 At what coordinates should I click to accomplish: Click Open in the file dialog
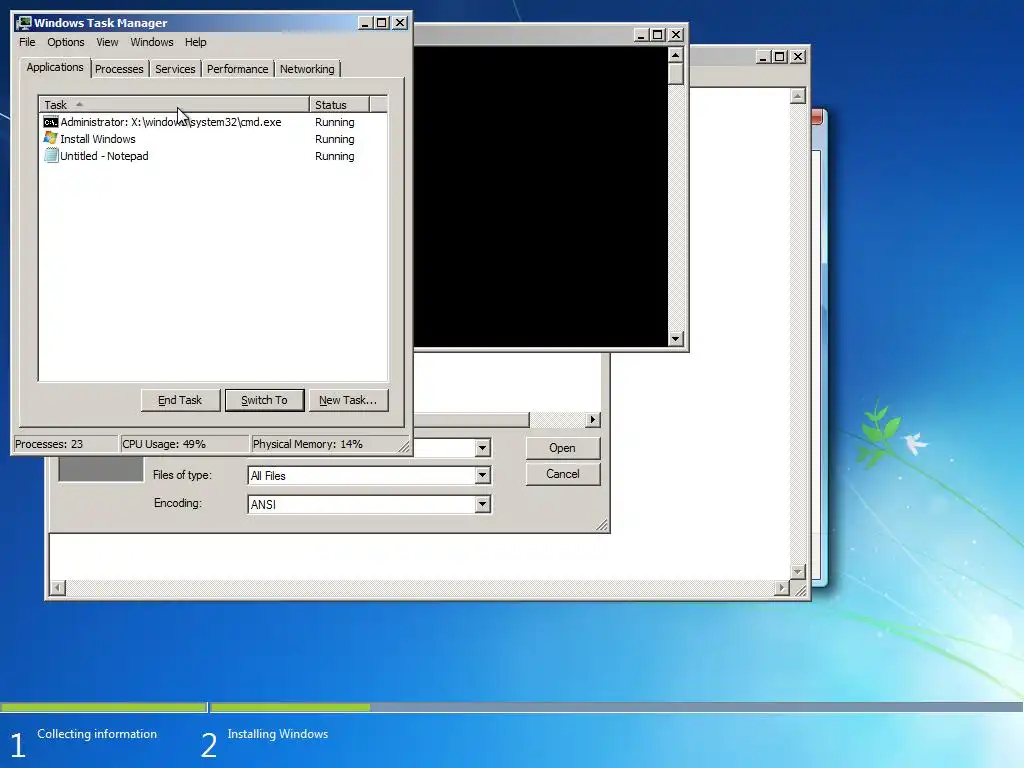coord(562,448)
